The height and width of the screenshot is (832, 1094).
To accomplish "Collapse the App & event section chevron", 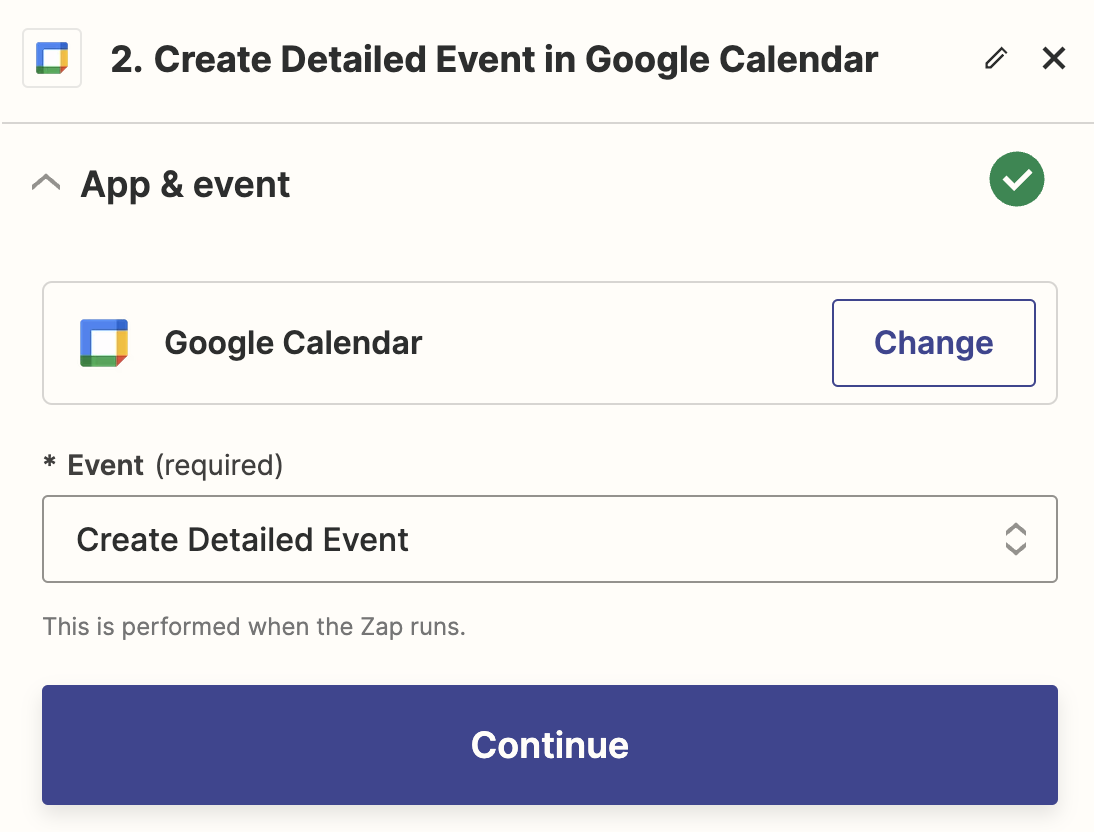I will tap(46, 184).
